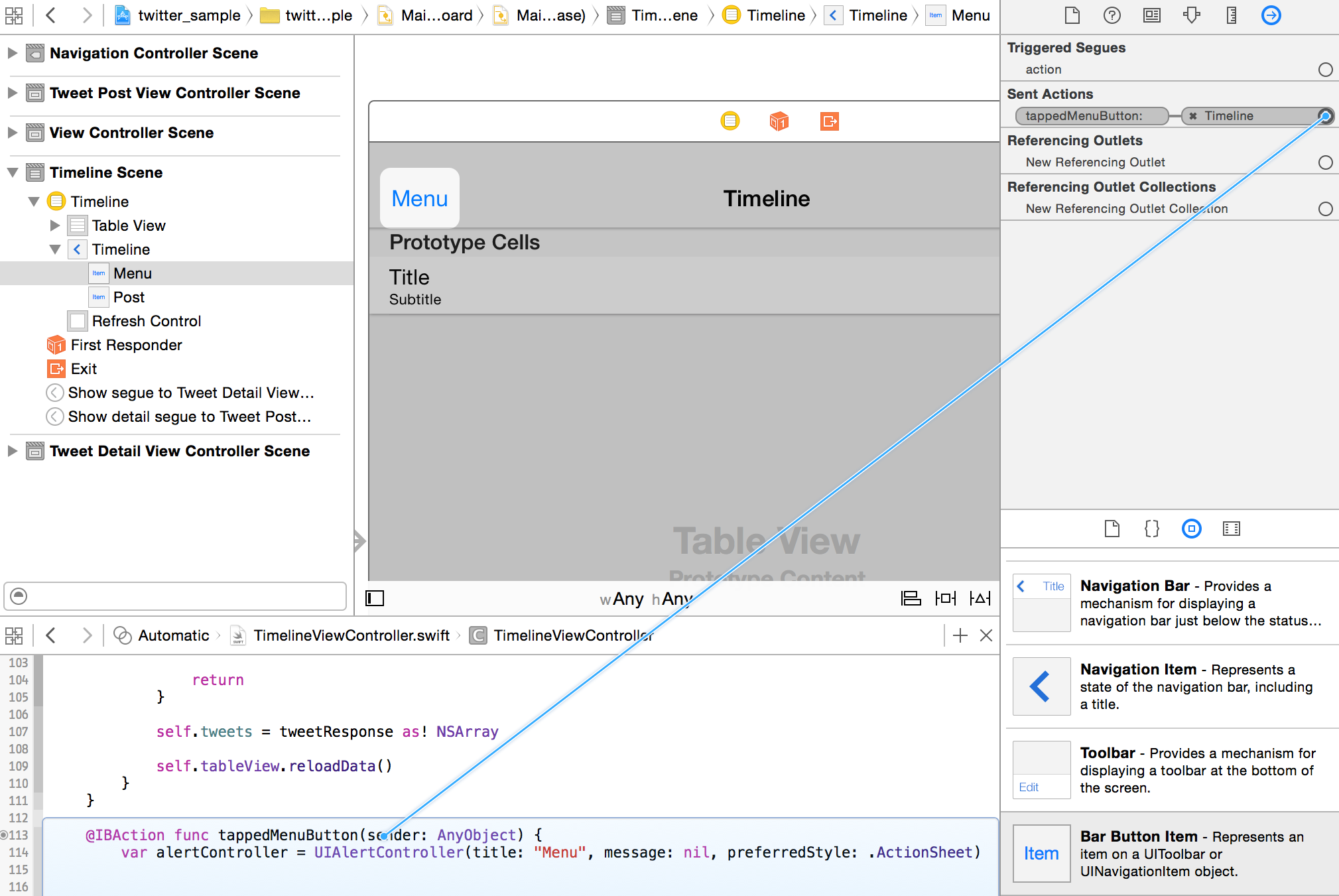Collapse the Timeline Scene group

tap(12, 172)
